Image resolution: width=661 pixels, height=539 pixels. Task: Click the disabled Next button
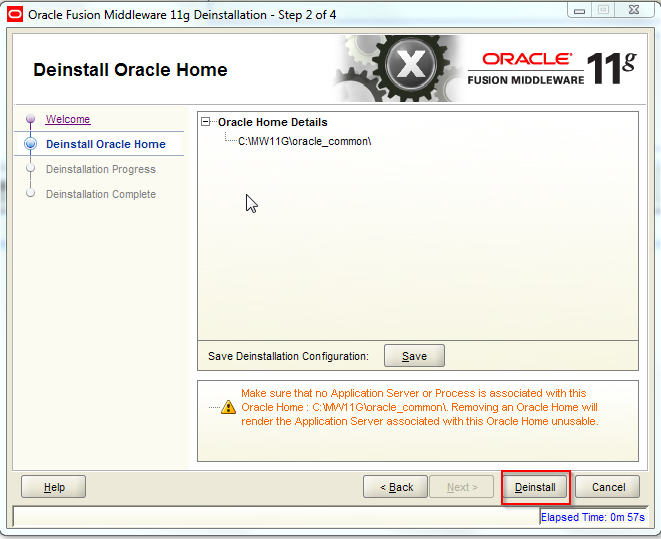coord(462,487)
